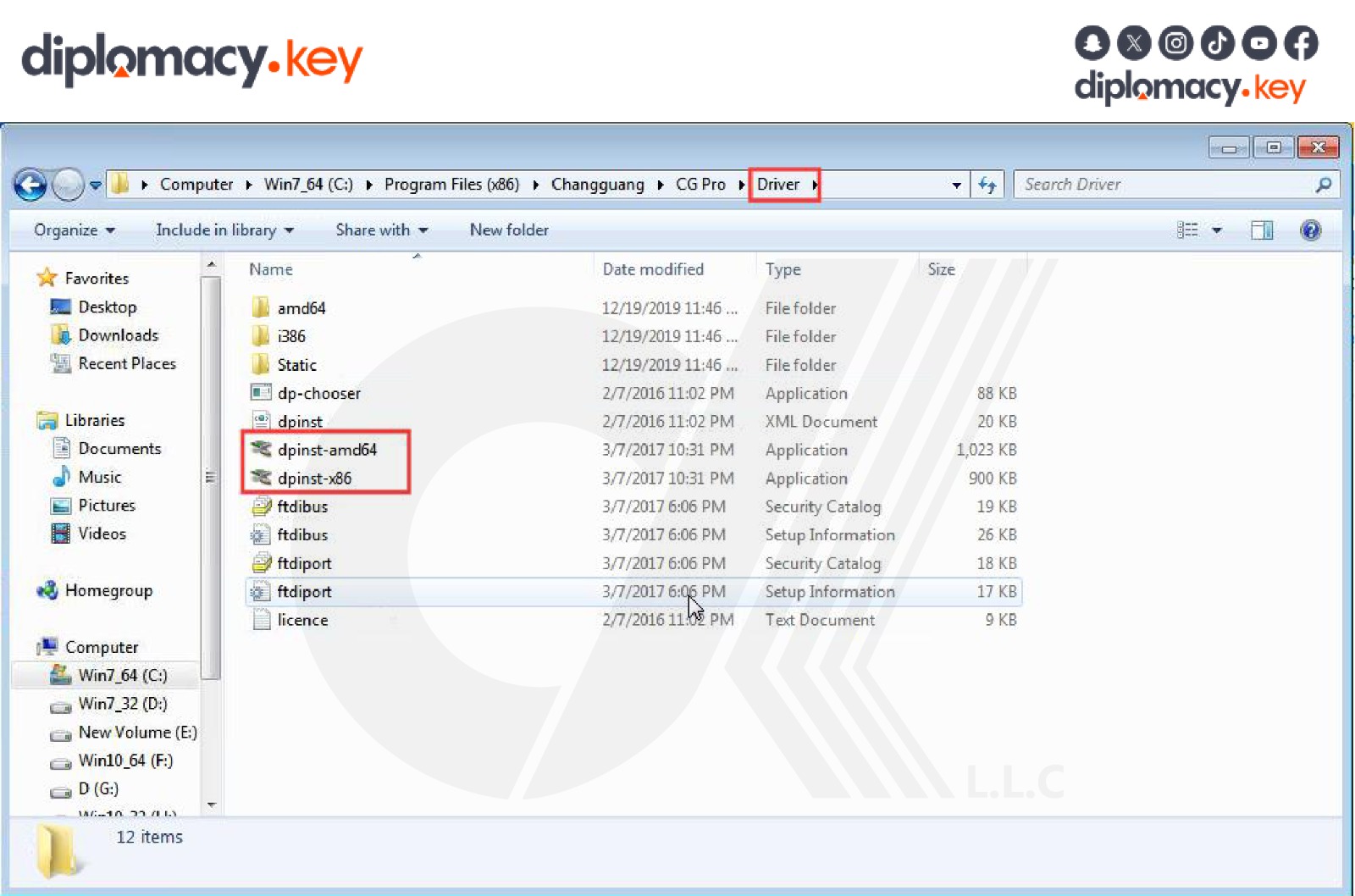This screenshot has height=896, width=1355.
Task: Select the dpinst-x86 application file
Action: click(x=314, y=478)
